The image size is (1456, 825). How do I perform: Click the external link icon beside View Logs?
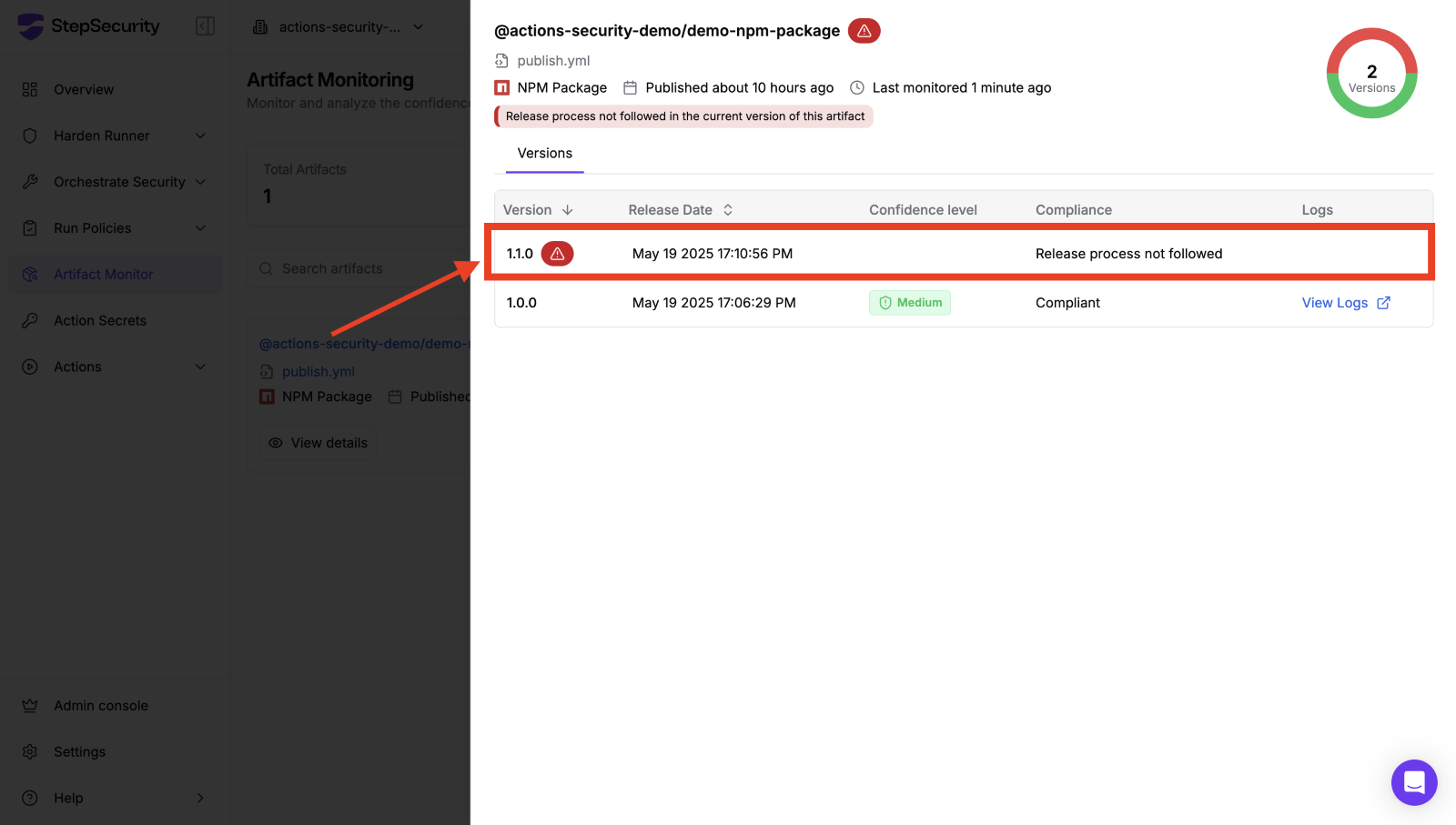click(x=1383, y=303)
